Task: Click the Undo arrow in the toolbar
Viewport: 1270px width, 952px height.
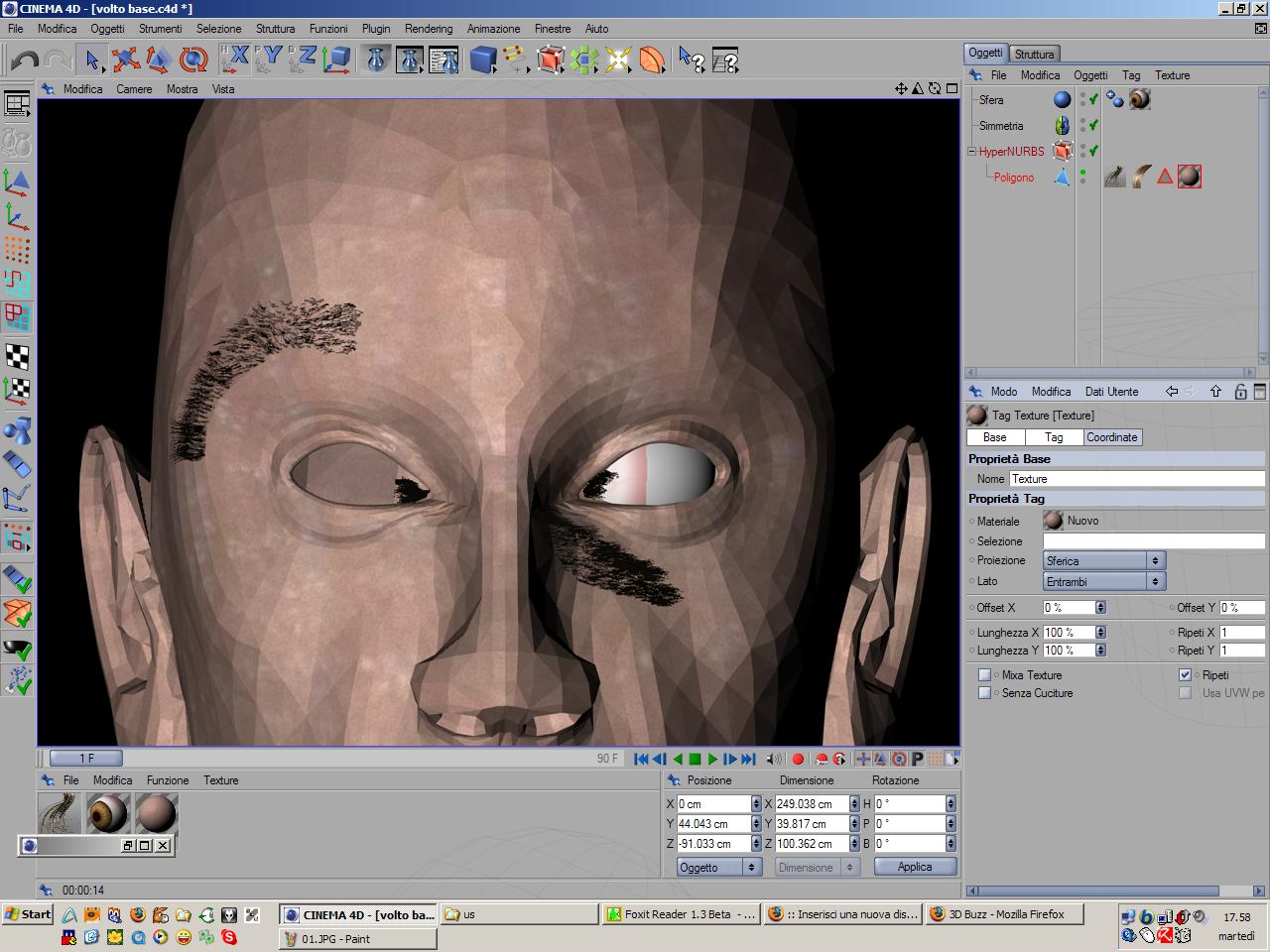Action: point(24,60)
